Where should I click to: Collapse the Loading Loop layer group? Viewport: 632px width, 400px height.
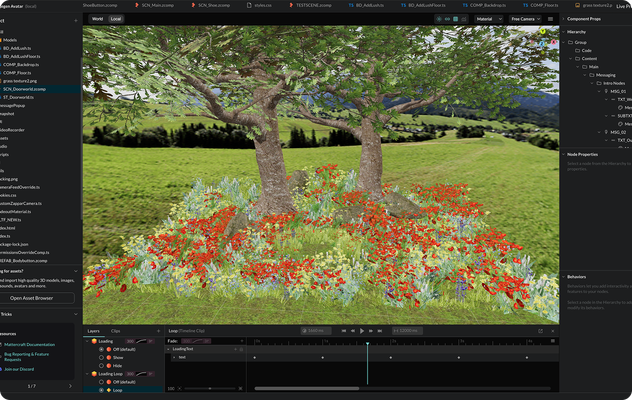pyautogui.click(x=87, y=374)
